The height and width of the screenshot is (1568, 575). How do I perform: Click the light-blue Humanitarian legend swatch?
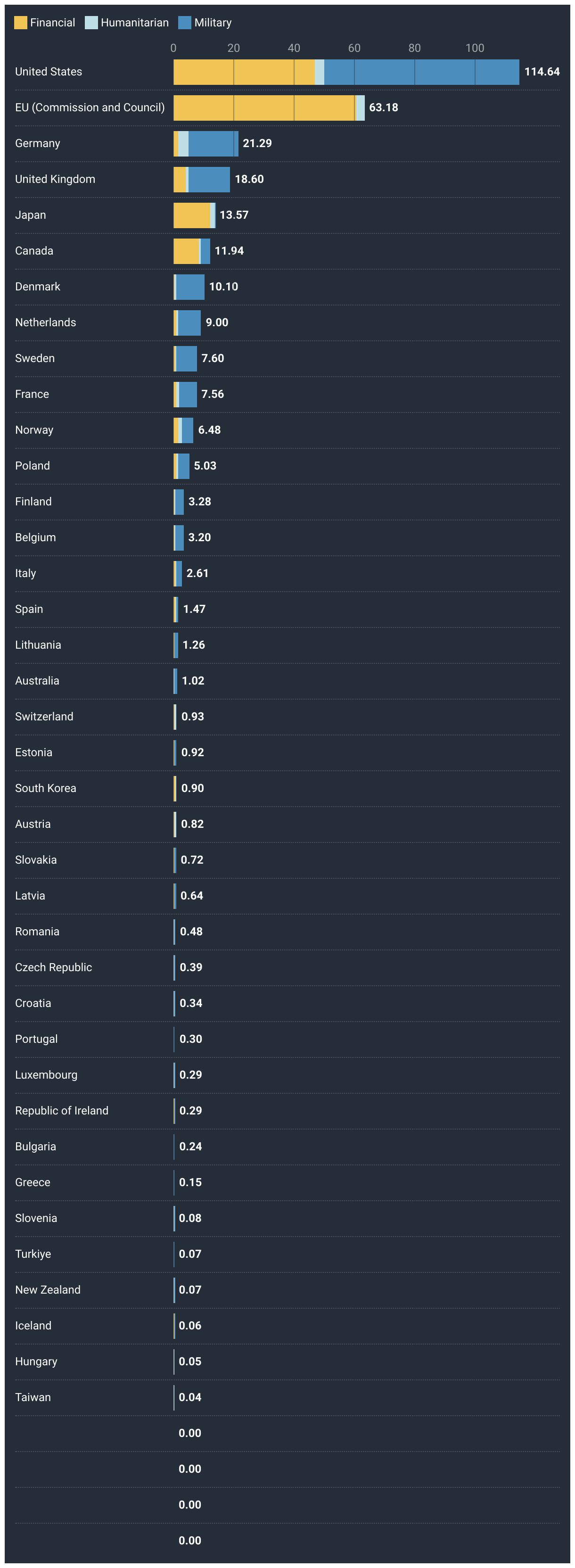(91, 23)
